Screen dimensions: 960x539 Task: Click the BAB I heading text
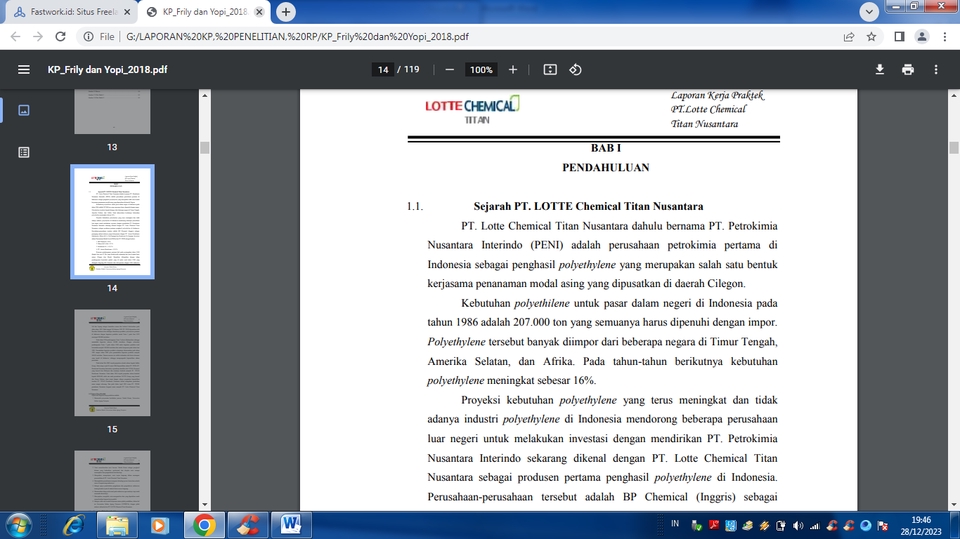pyautogui.click(x=606, y=148)
